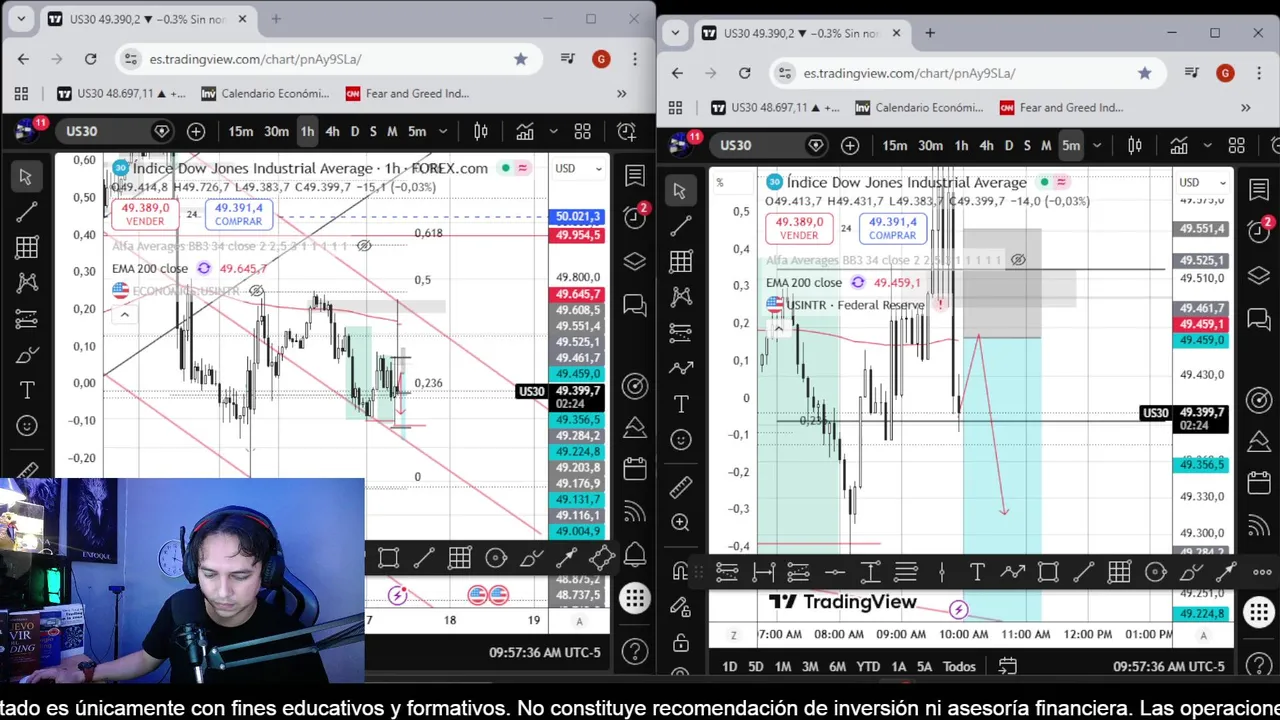Viewport: 1280px width, 720px height.
Task: Open the forecasting tools in left window
Action: [x=26, y=319]
